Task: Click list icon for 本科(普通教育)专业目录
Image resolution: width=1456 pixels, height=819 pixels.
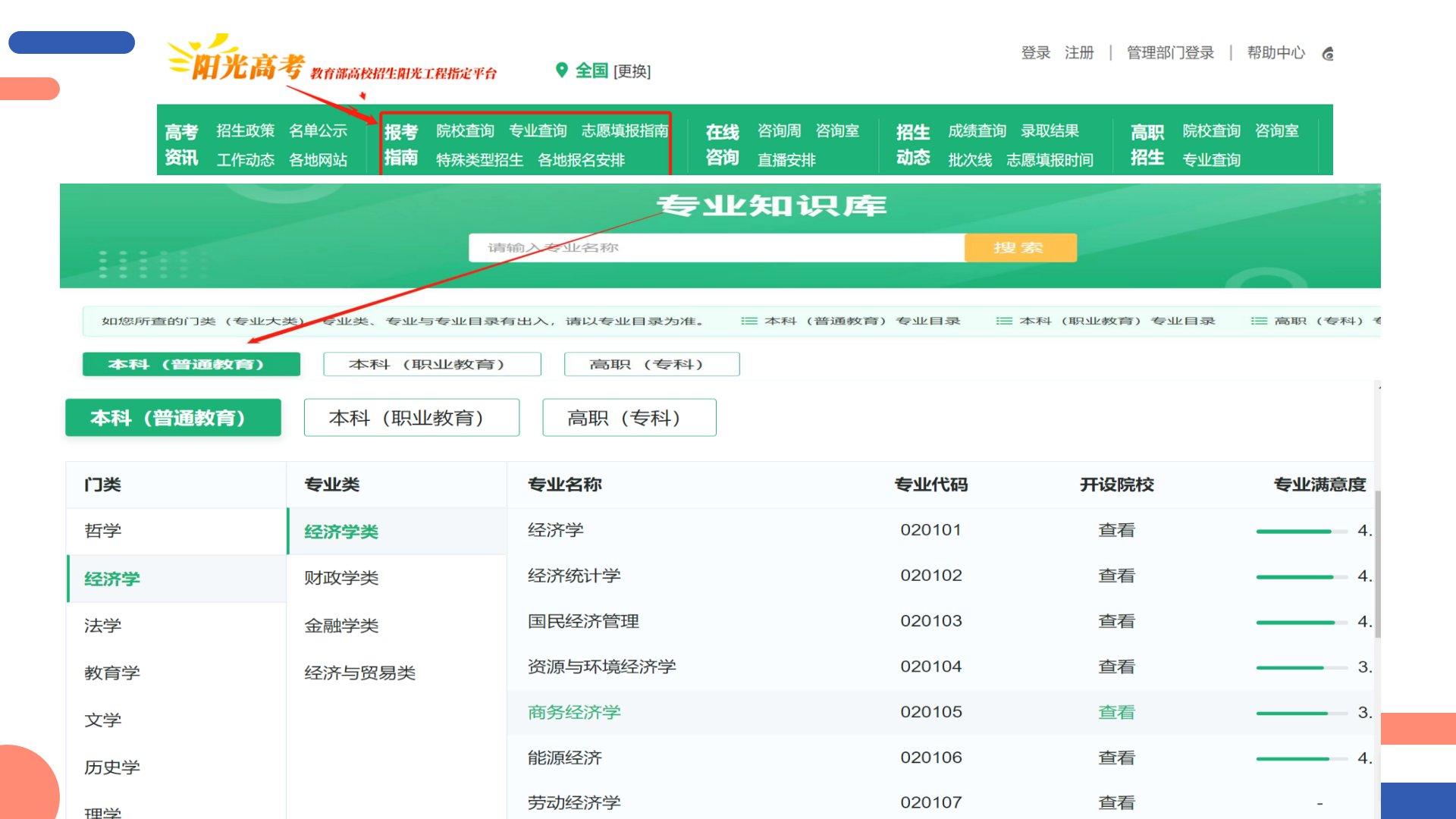Action: point(748,321)
